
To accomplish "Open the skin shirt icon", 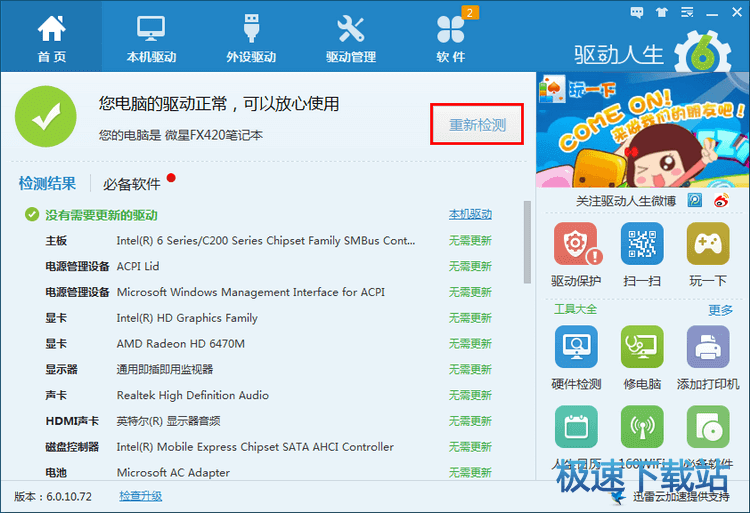I will point(662,12).
